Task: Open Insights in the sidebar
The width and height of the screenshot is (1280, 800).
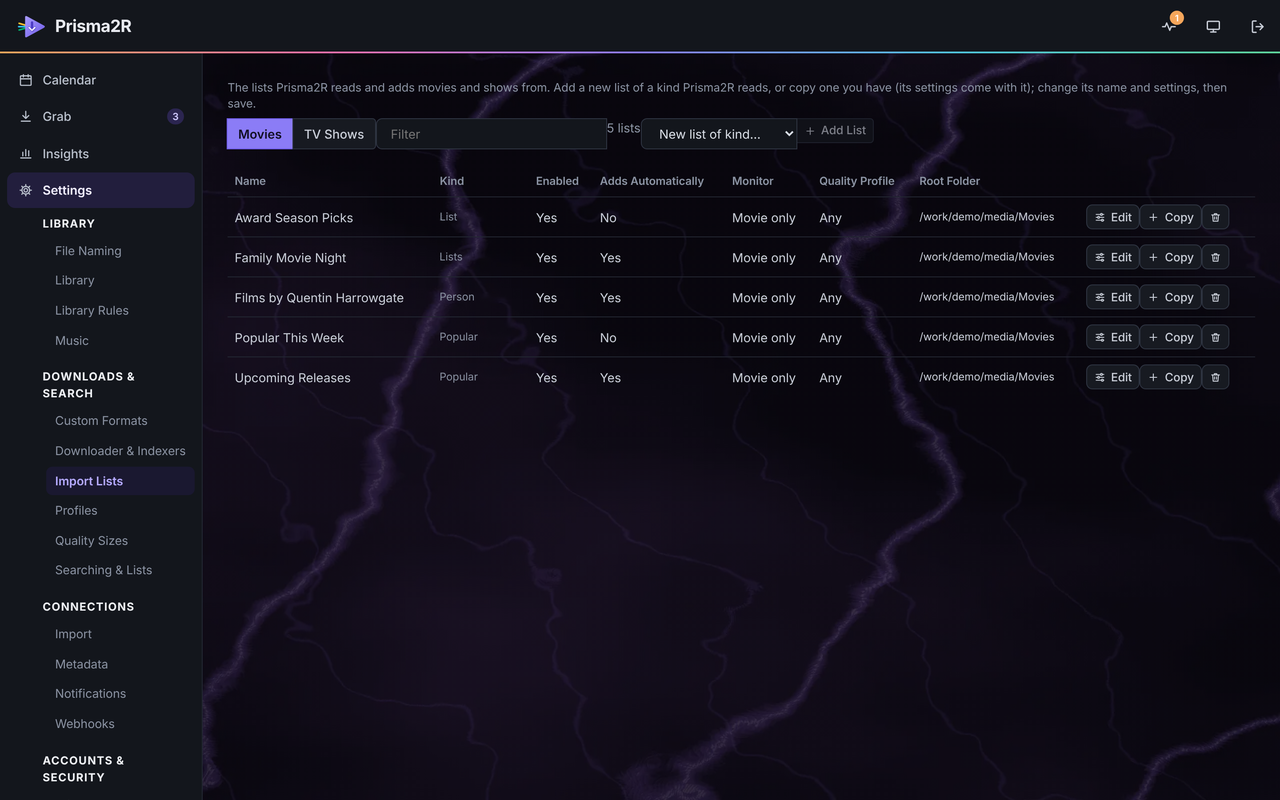Action: click(x=101, y=154)
